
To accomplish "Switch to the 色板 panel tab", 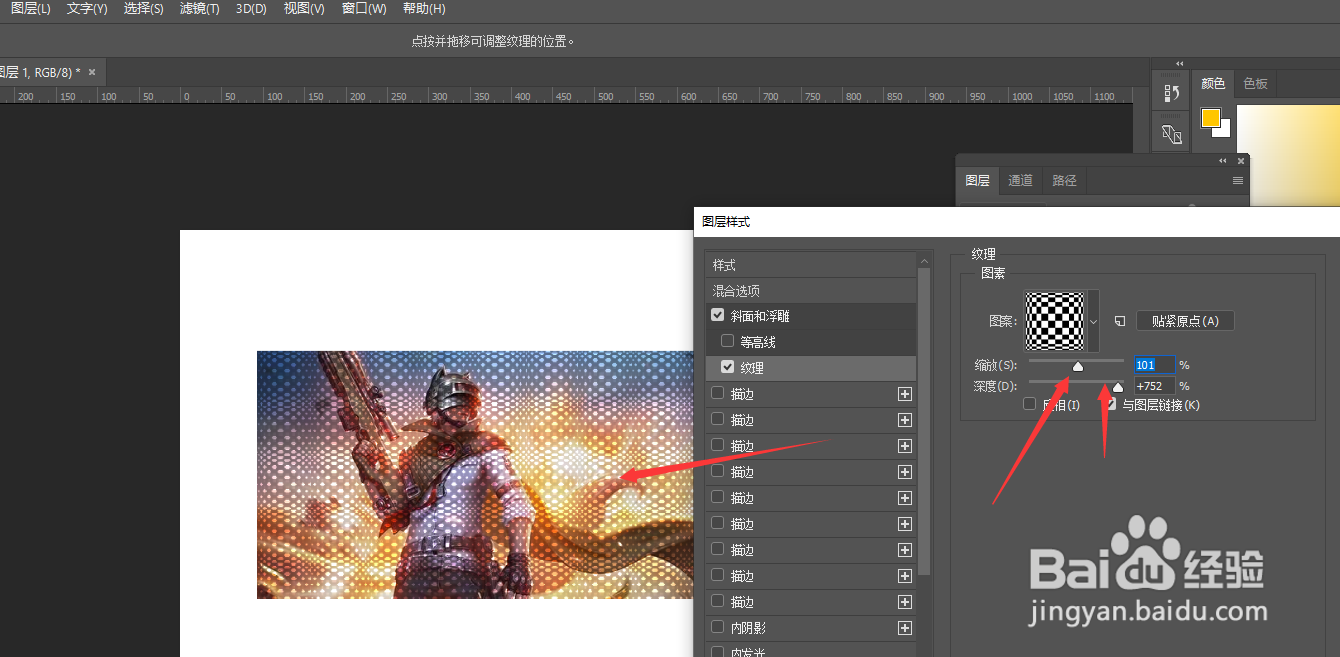I will [x=1255, y=84].
